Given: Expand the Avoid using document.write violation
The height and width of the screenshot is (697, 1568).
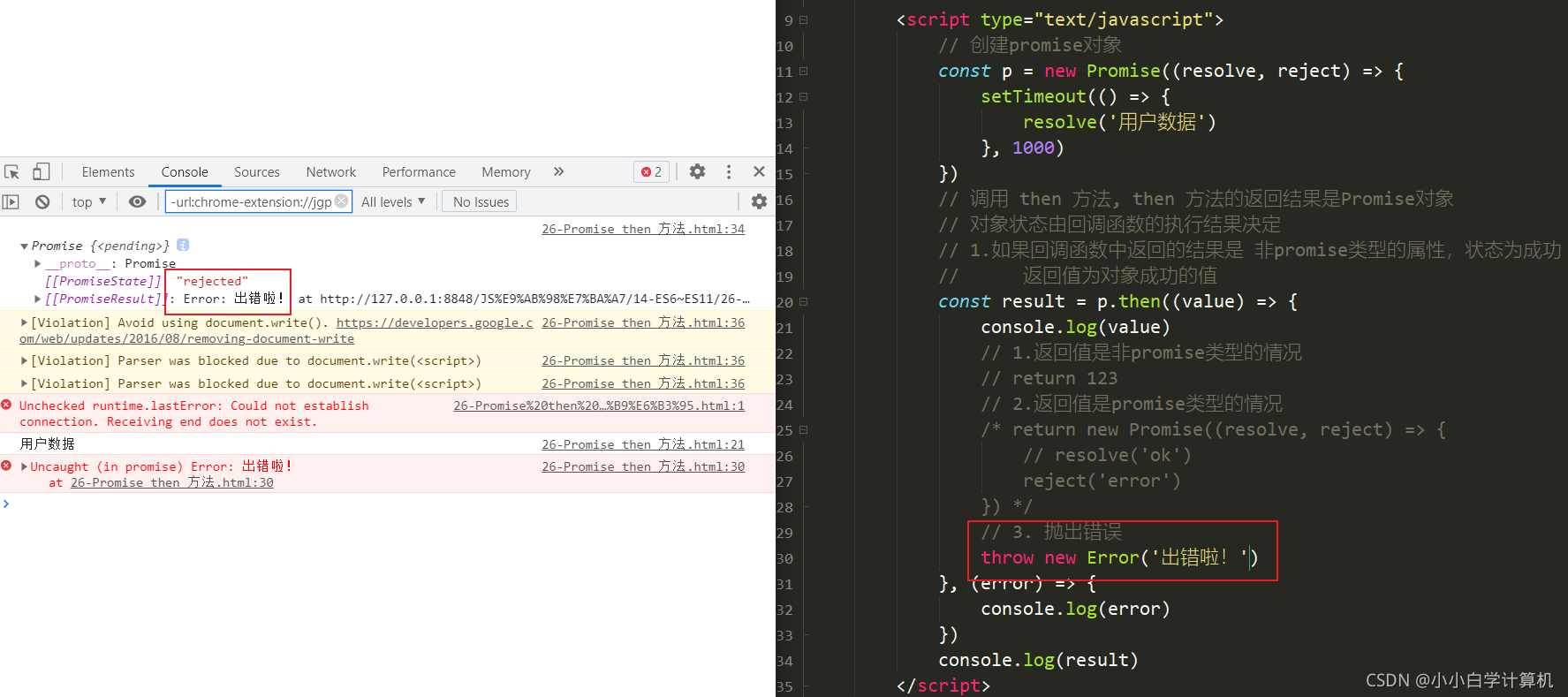Looking at the screenshot, I should (25, 322).
